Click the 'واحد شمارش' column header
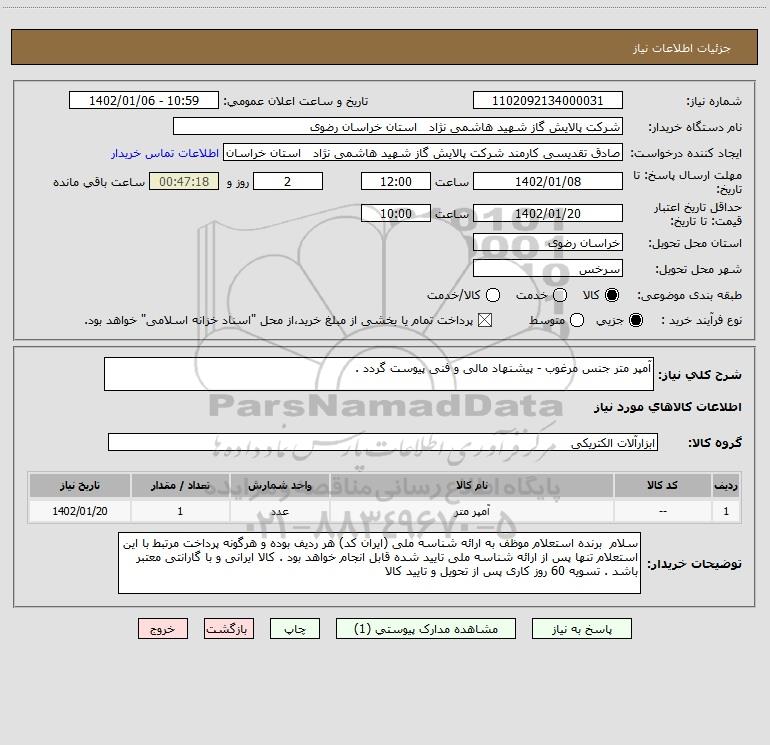 coord(279,486)
